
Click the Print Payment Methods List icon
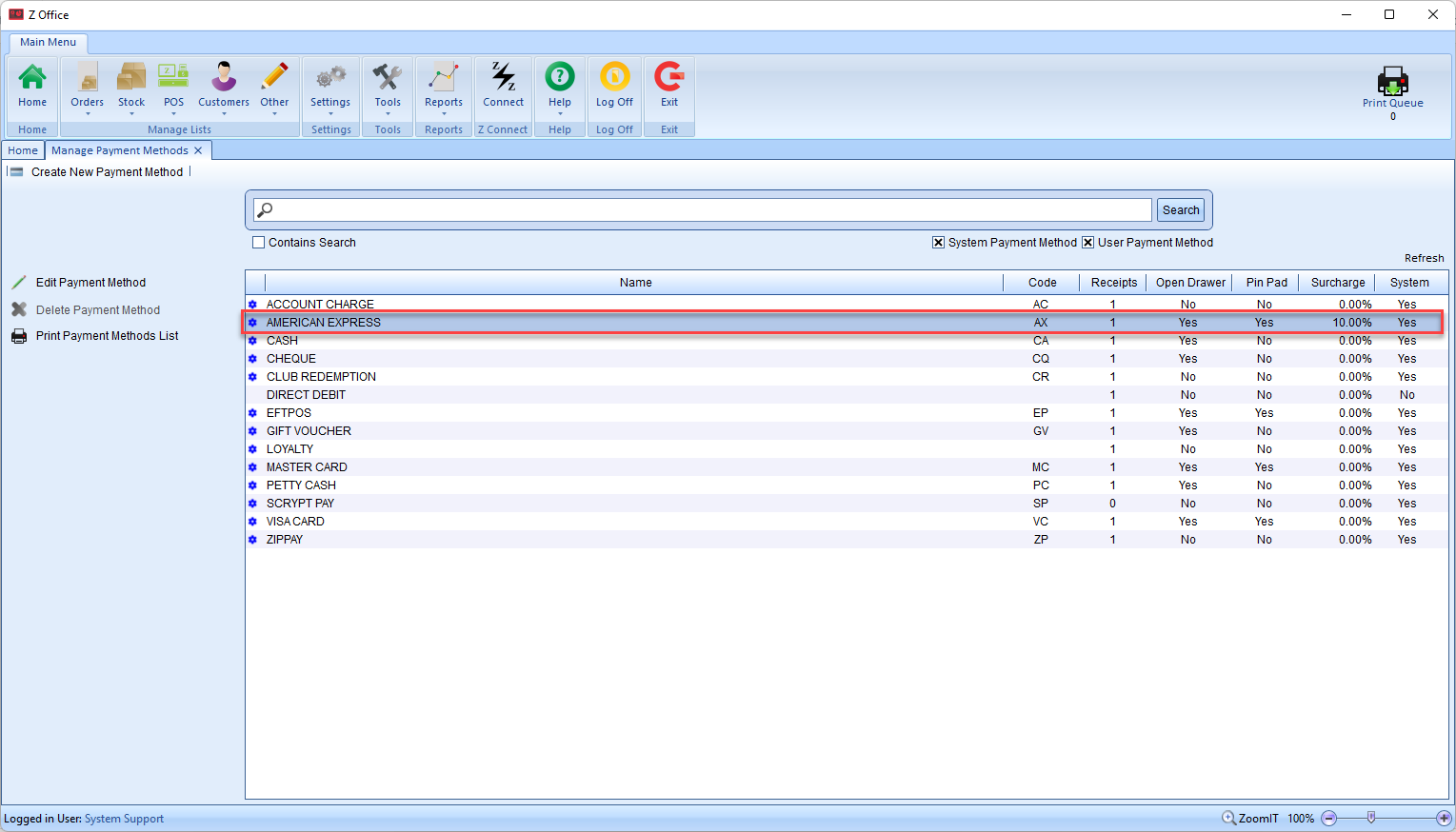click(19, 335)
